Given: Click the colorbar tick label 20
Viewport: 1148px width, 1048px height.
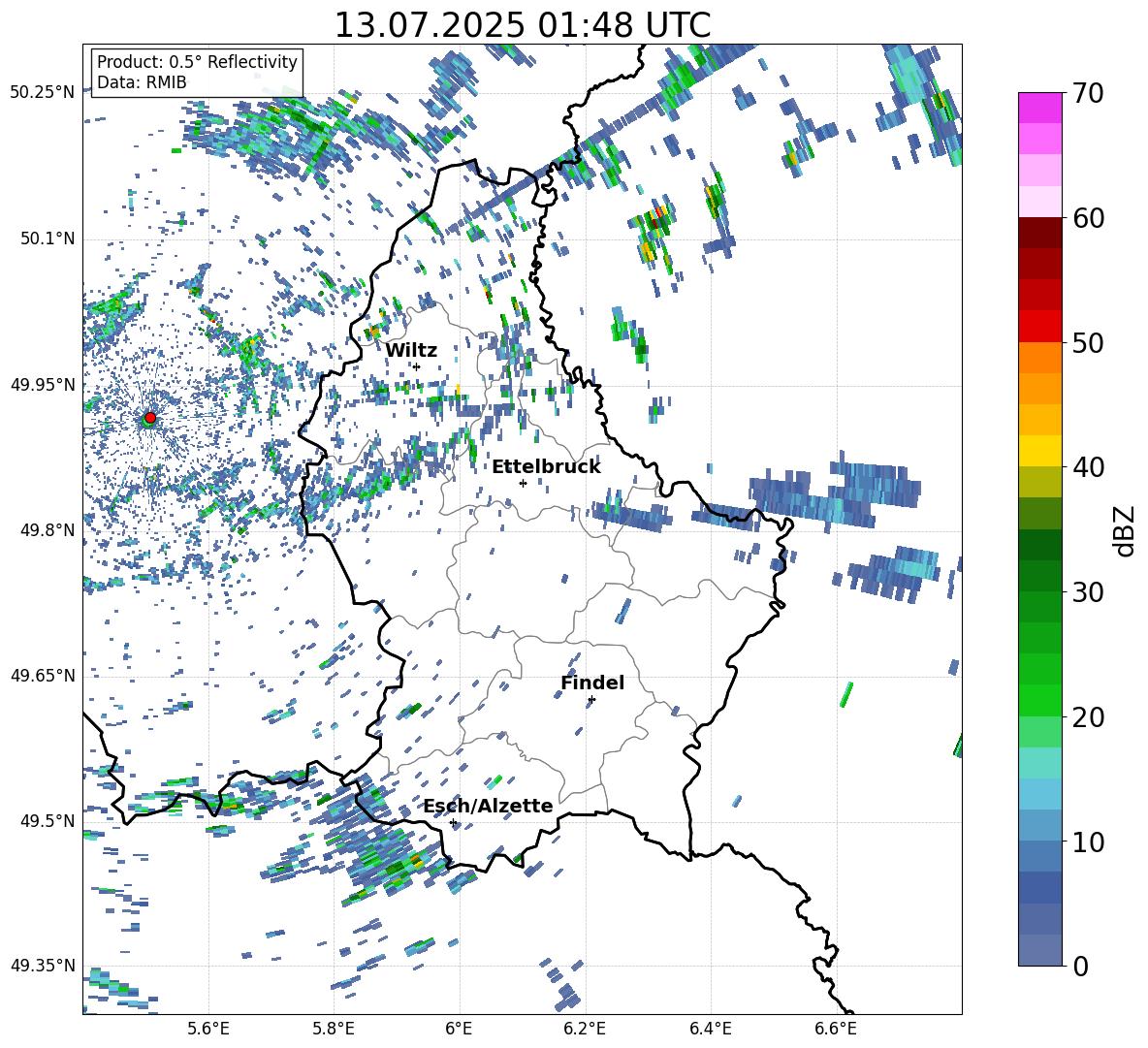Looking at the screenshot, I should pyautogui.click(x=1087, y=717).
